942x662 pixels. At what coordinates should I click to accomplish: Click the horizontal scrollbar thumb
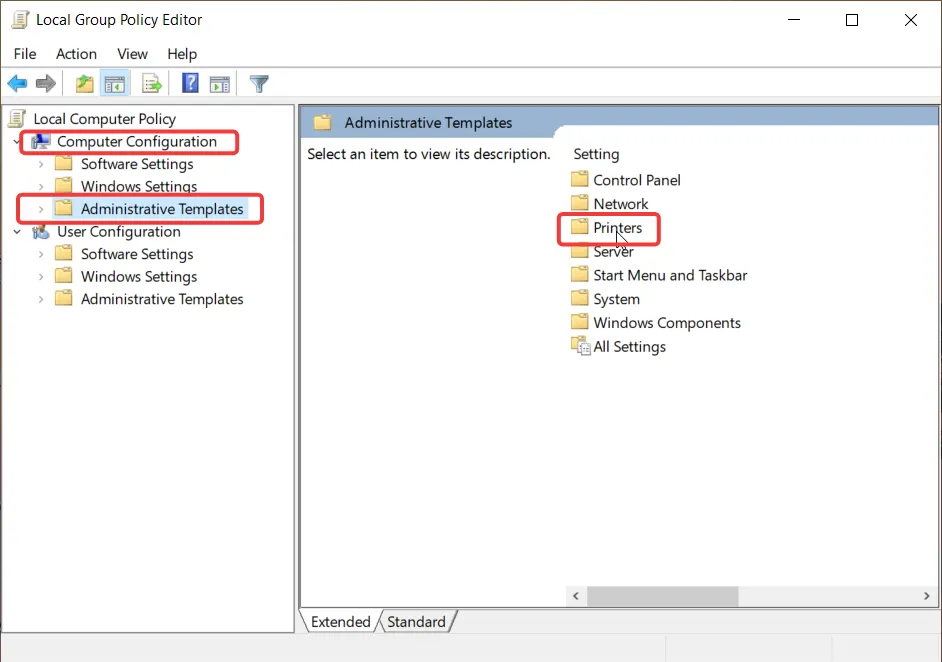click(663, 596)
